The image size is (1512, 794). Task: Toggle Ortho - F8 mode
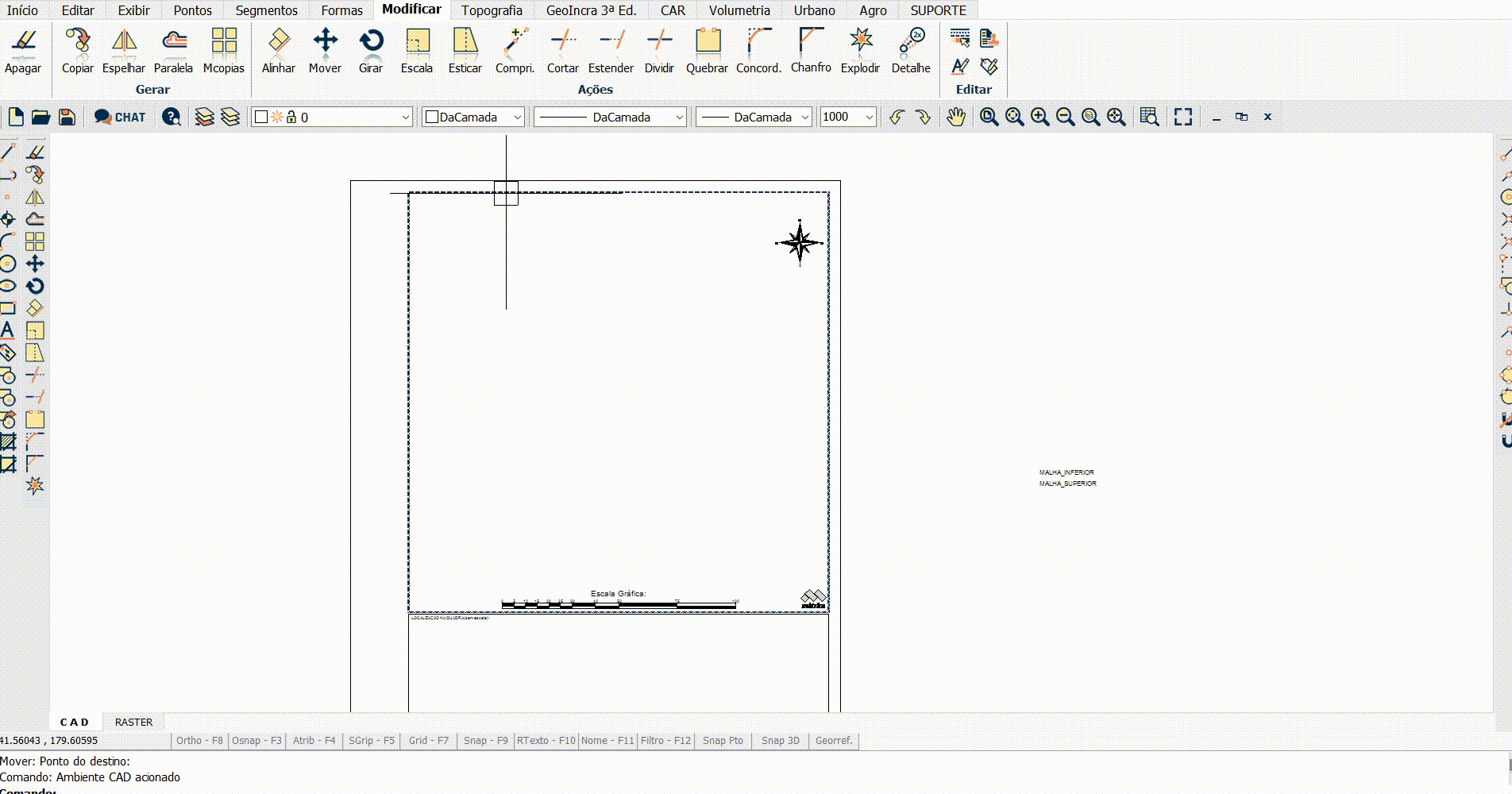coord(199,741)
